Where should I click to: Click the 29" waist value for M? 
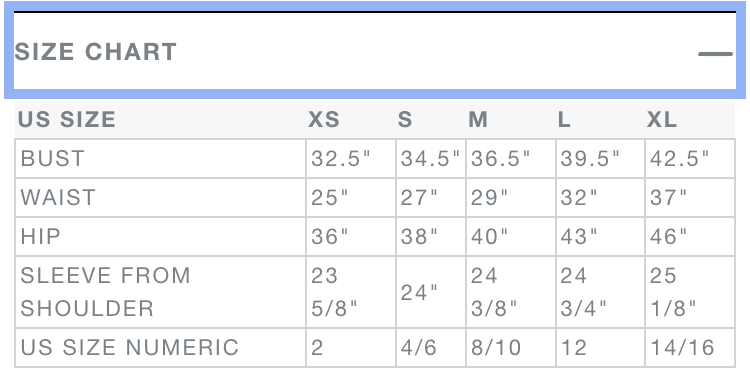489,197
